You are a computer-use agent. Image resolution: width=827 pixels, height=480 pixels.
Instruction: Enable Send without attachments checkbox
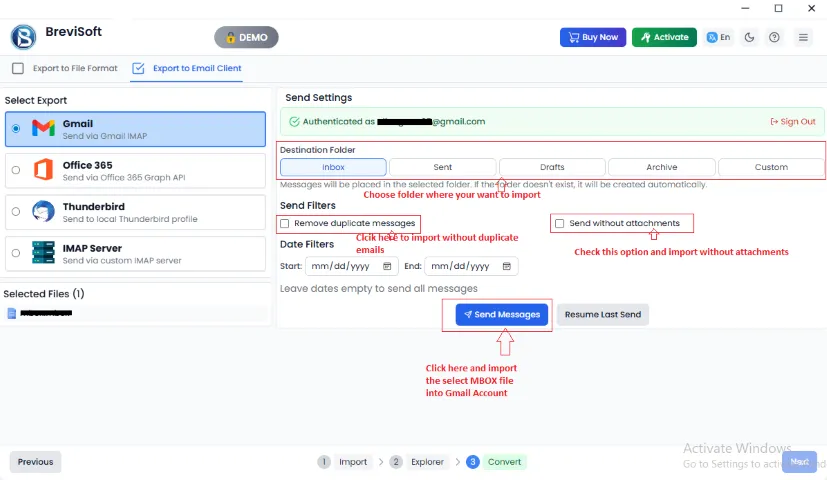pyautogui.click(x=560, y=224)
